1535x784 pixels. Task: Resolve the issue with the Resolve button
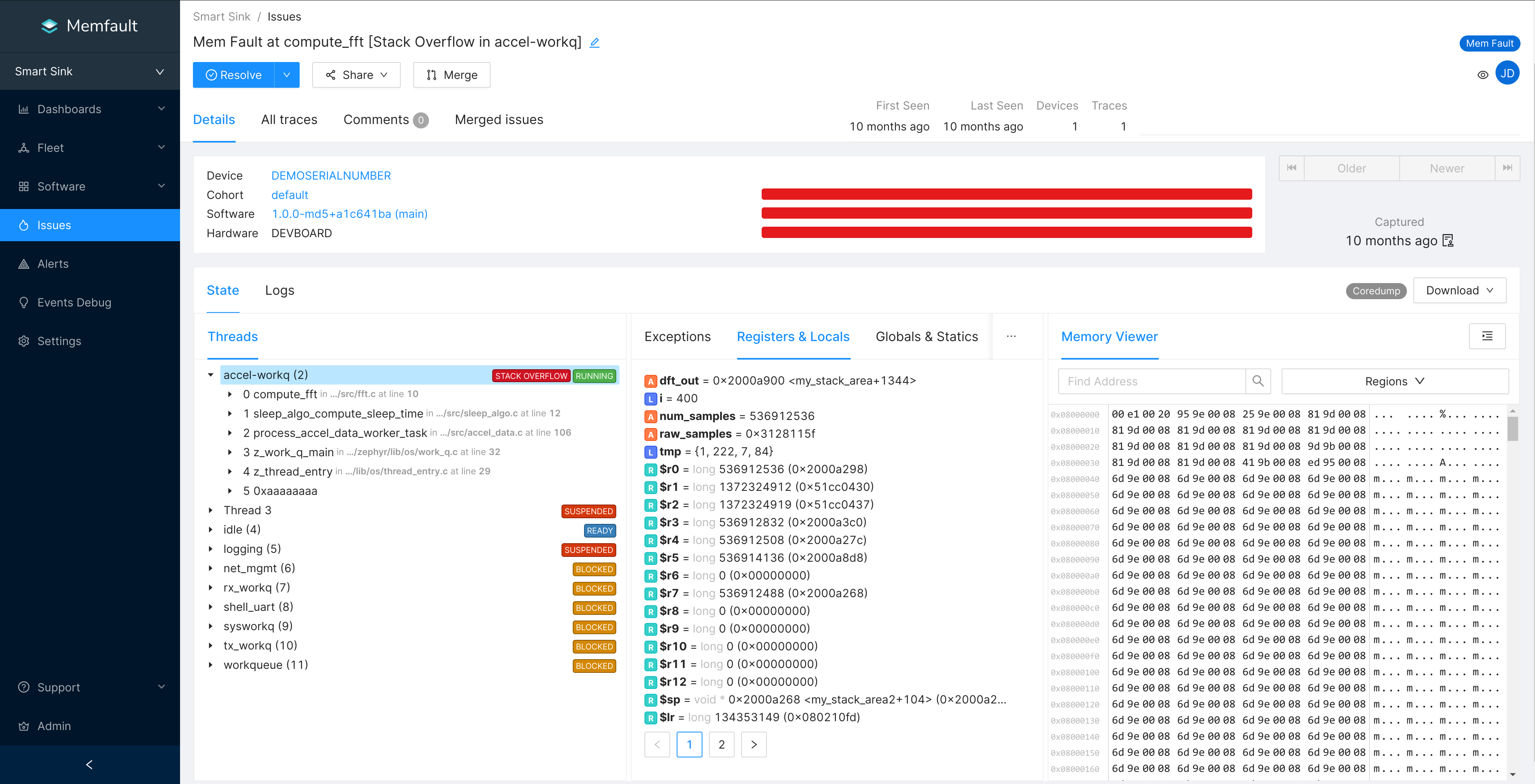coord(234,74)
